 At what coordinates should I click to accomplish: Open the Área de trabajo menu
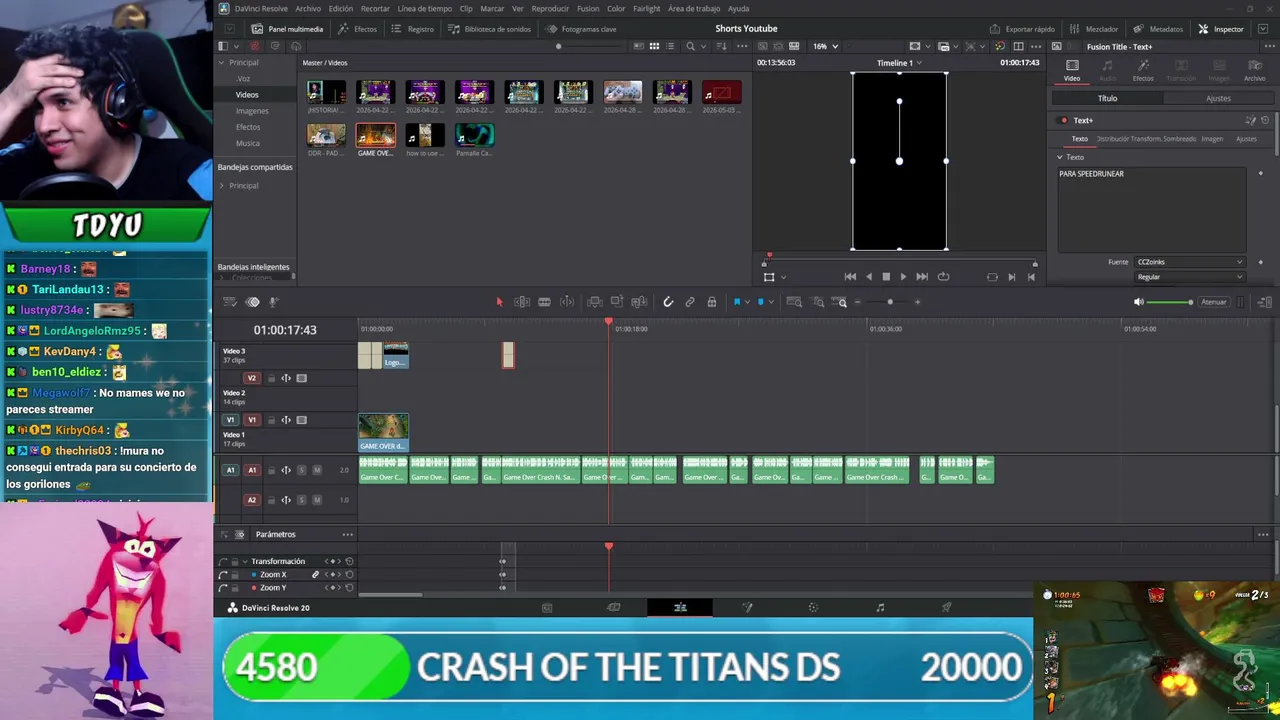click(x=694, y=9)
